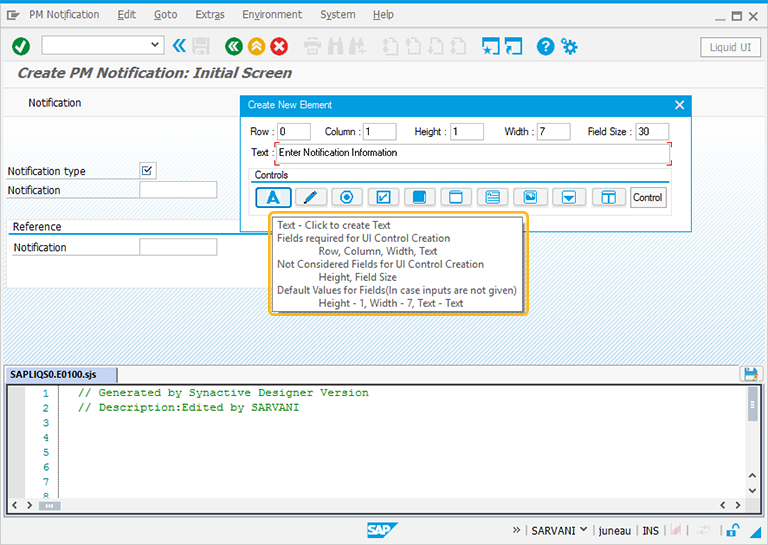The height and width of the screenshot is (545, 768).
Task: Click the Width field in dialog
Action: [554, 132]
